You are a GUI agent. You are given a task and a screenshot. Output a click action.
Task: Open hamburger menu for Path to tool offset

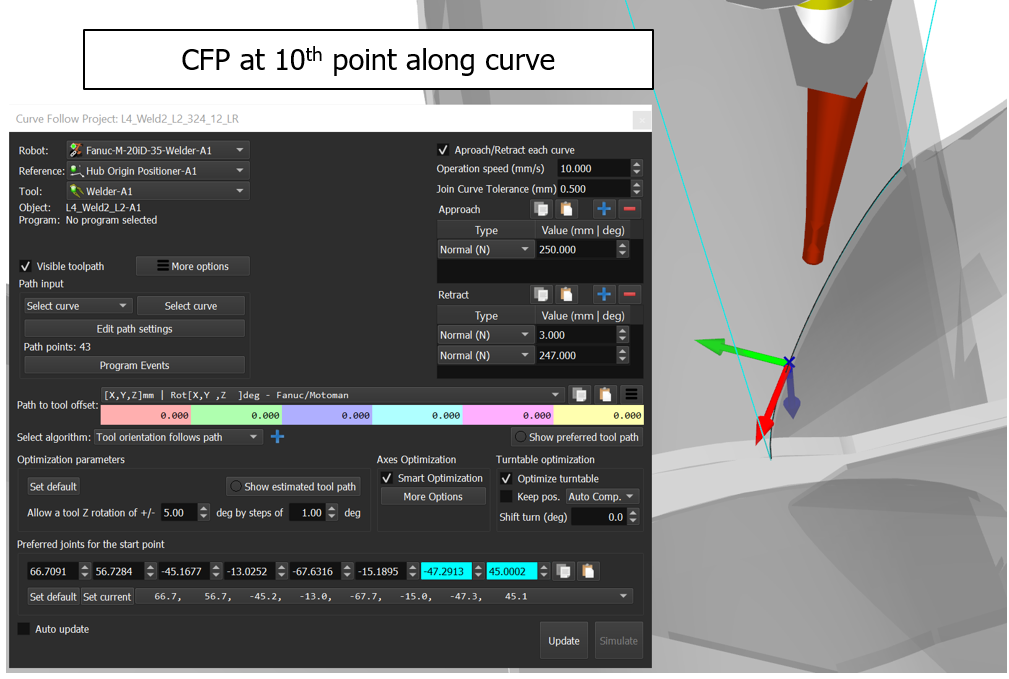click(x=632, y=394)
